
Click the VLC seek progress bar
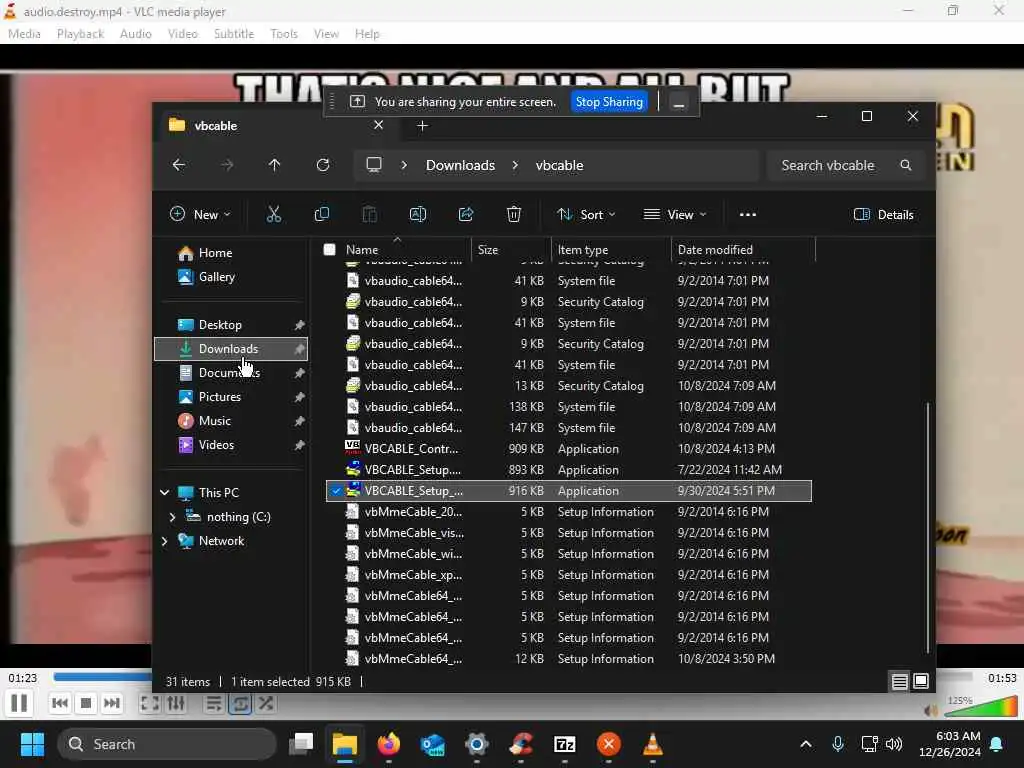[x=513, y=677]
